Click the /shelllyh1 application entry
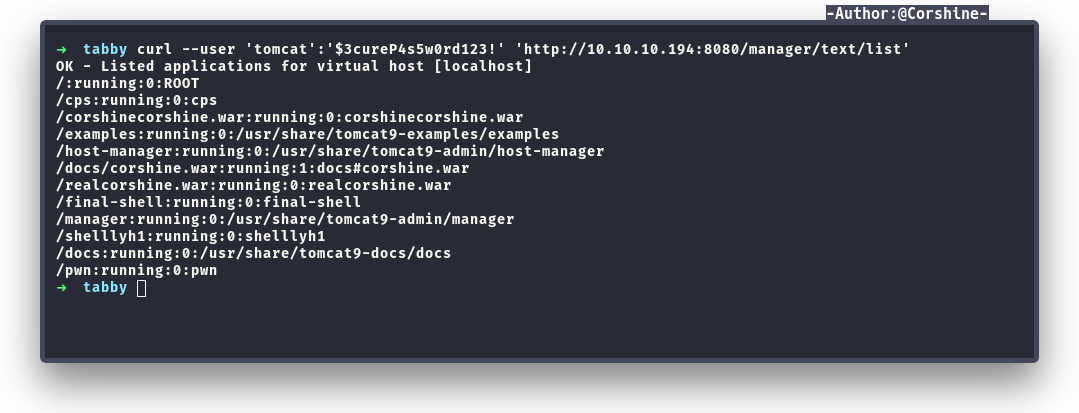This screenshot has width=1079, height=413. click(191, 236)
